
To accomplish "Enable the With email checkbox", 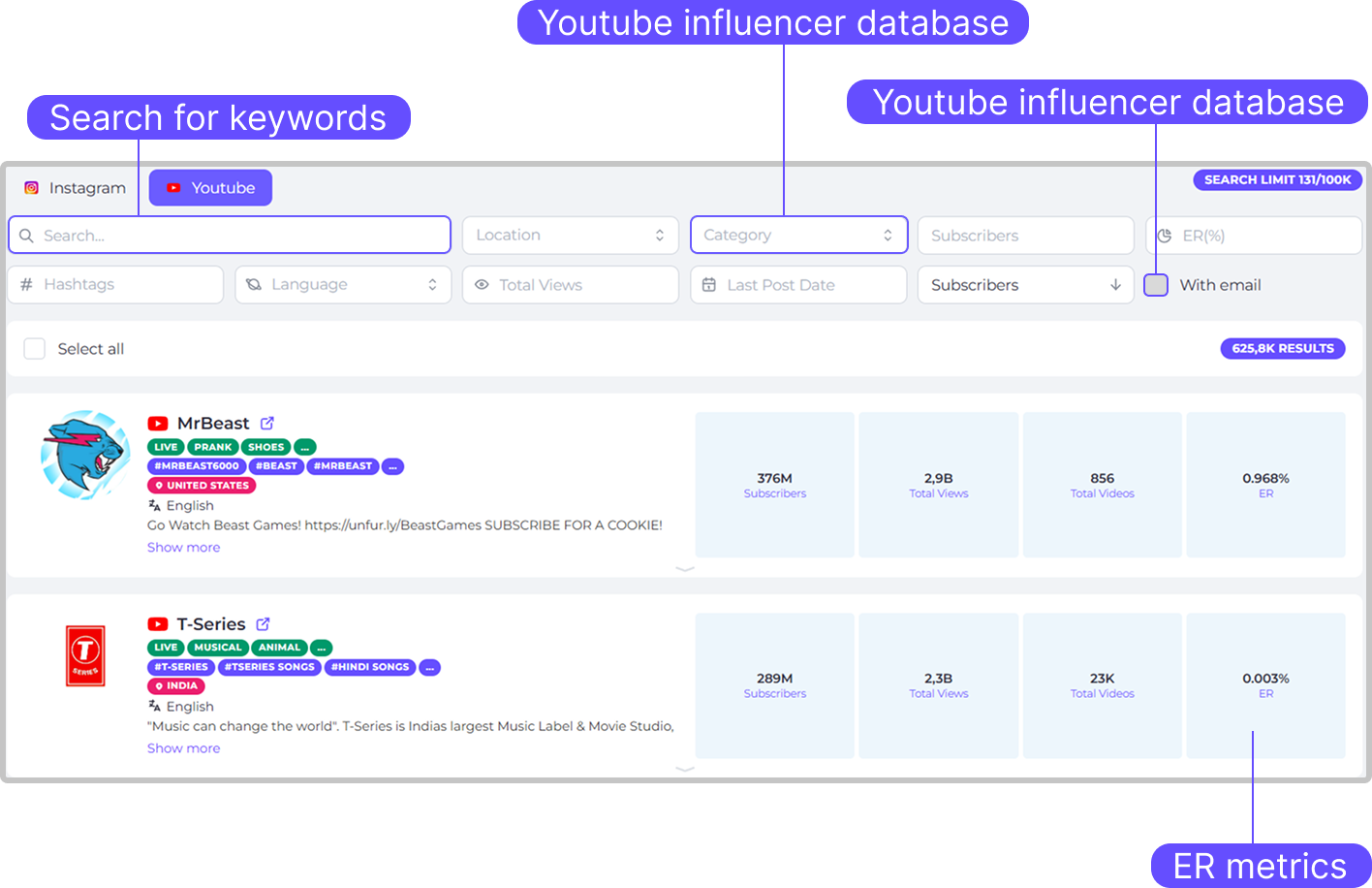I will pos(1156,285).
